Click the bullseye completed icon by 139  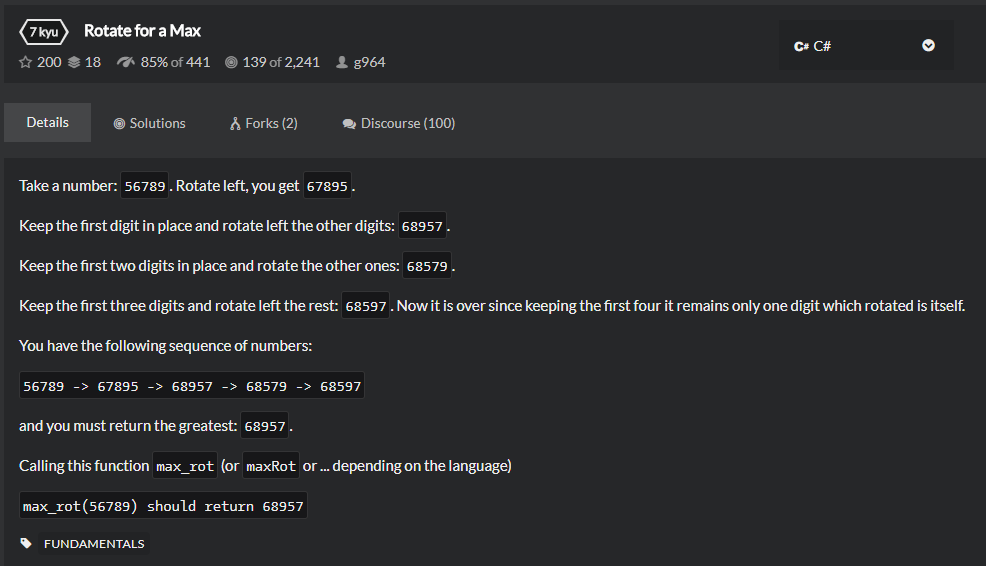(x=231, y=62)
